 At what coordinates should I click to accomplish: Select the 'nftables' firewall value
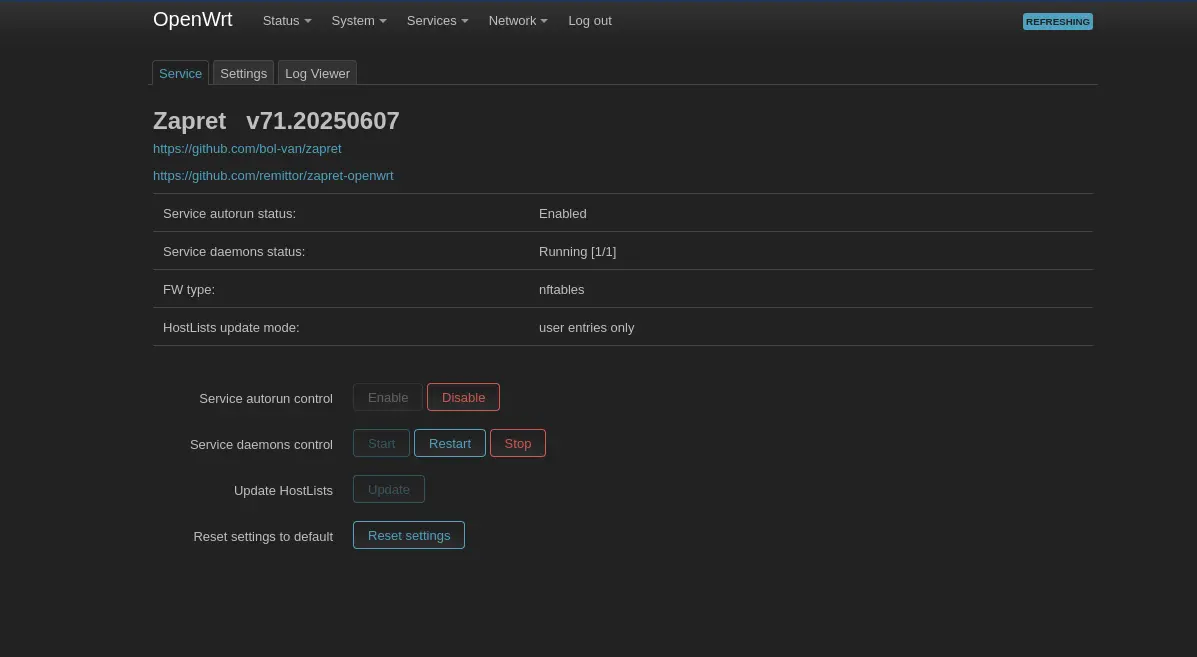[x=561, y=290]
